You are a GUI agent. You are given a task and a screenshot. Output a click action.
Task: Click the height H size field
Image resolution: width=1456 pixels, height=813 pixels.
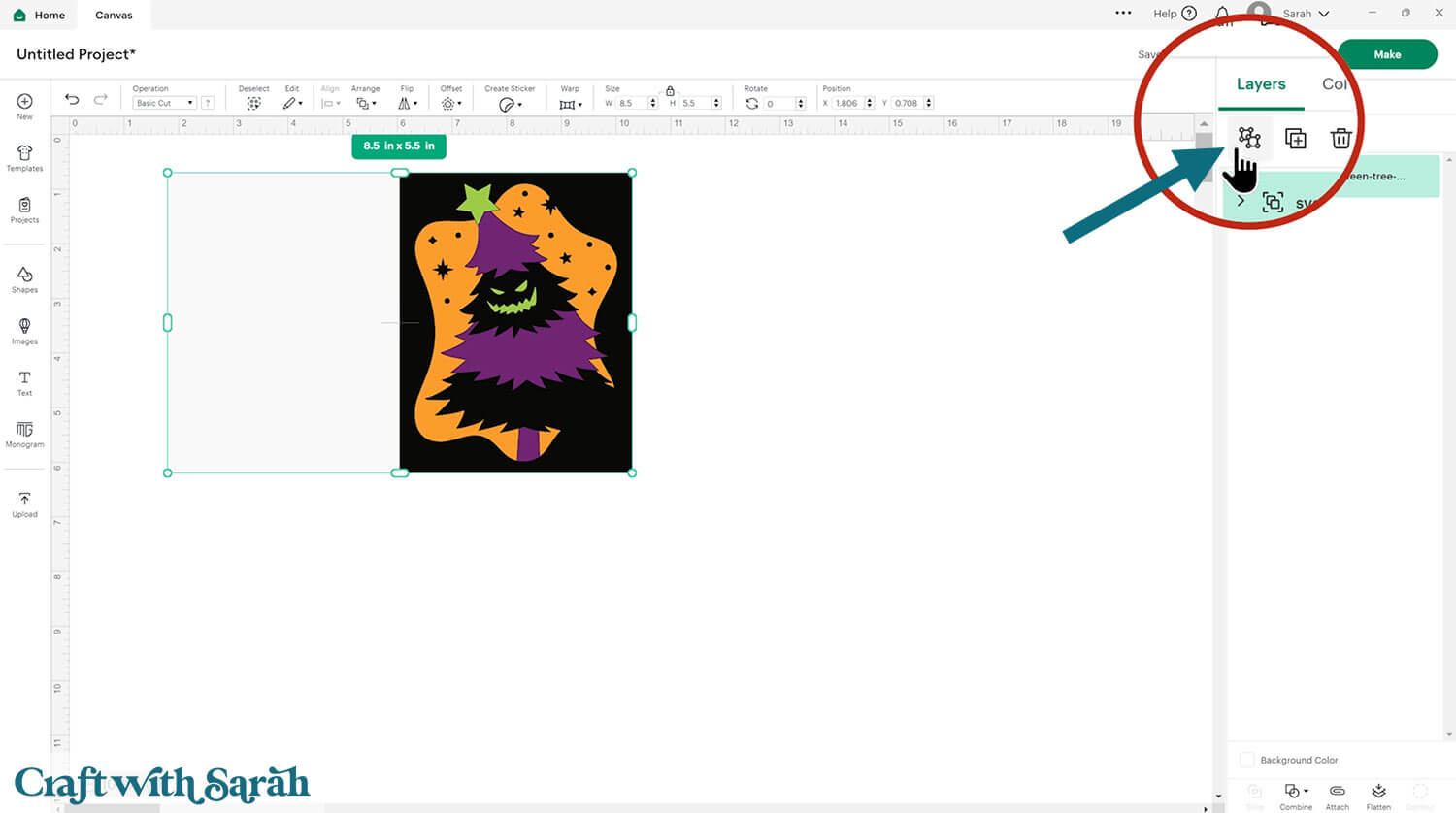pos(695,103)
